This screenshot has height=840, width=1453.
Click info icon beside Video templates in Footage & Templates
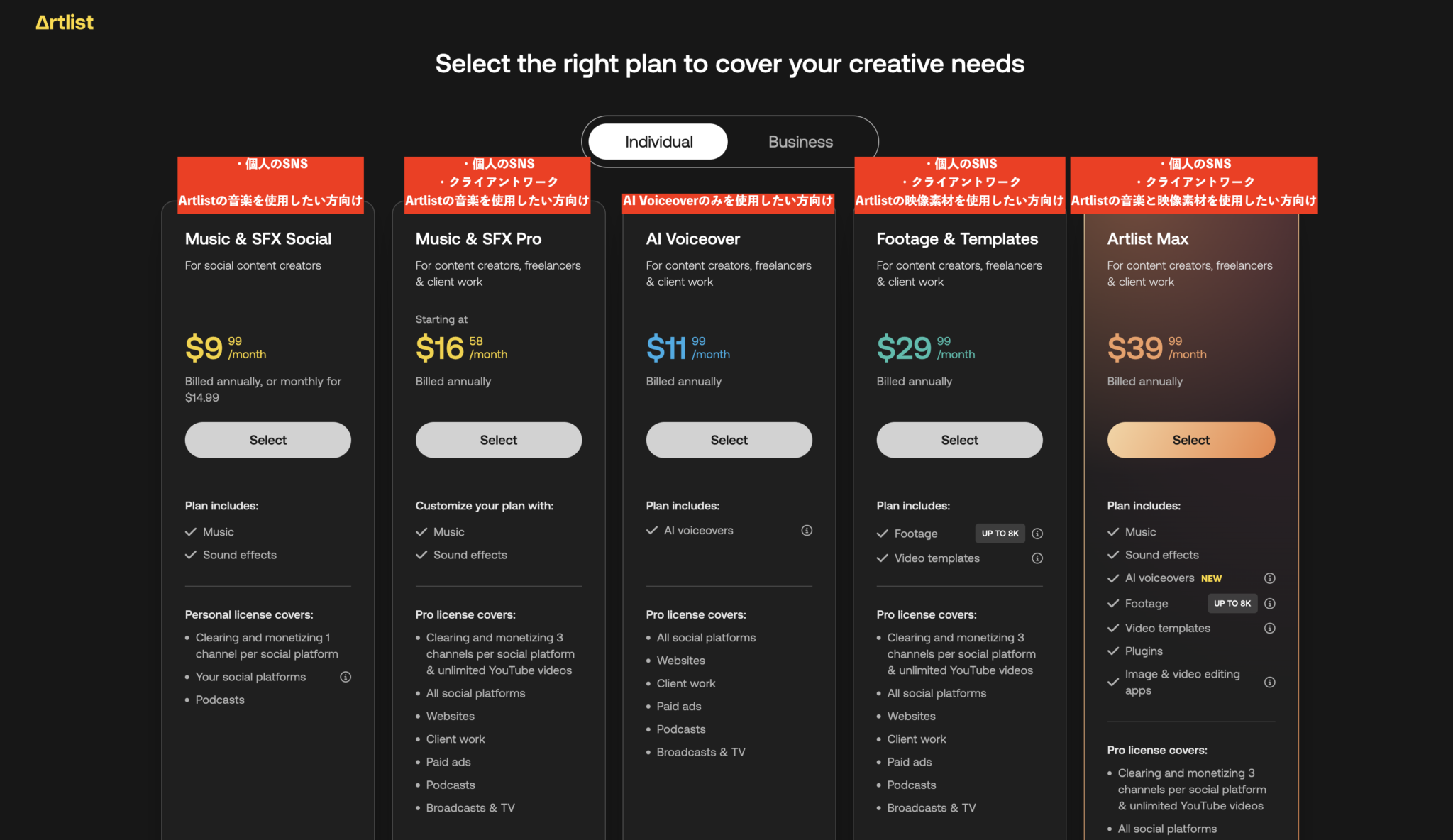1037,558
